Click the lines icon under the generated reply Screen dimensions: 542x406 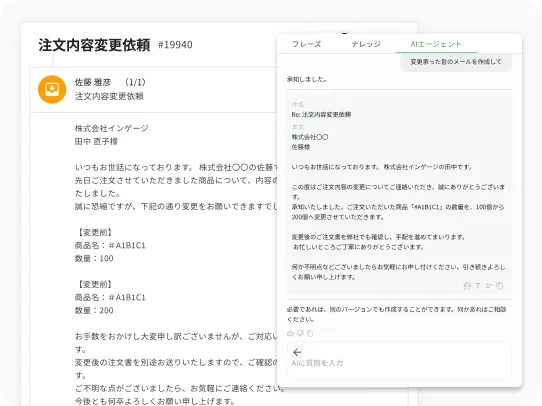[488, 286]
